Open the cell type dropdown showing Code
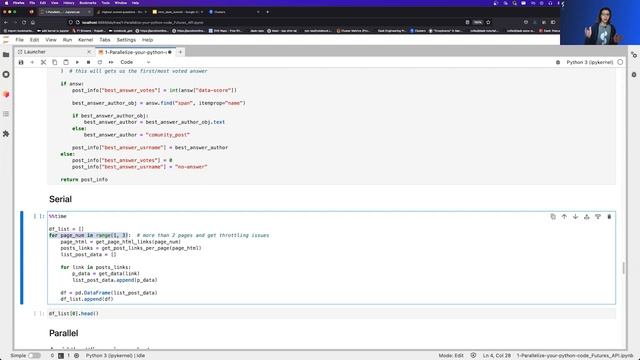Image resolution: width=640 pixels, height=360 pixels. (x=135, y=62)
